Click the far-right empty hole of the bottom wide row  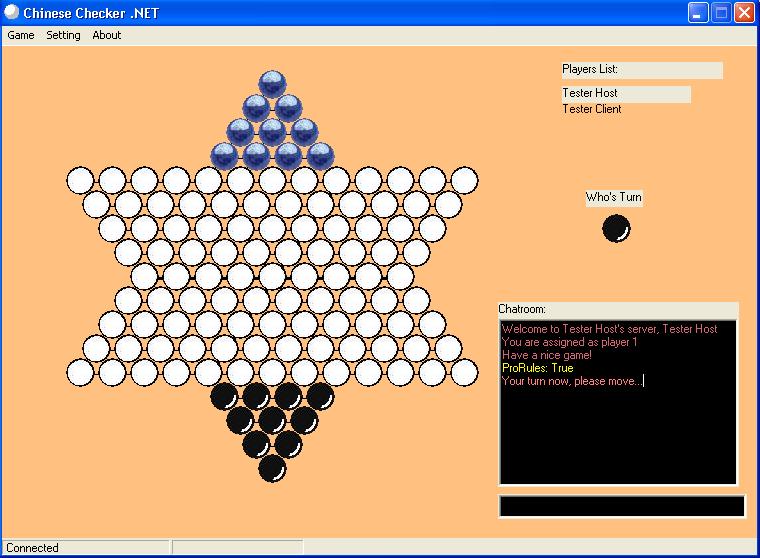tap(464, 372)
